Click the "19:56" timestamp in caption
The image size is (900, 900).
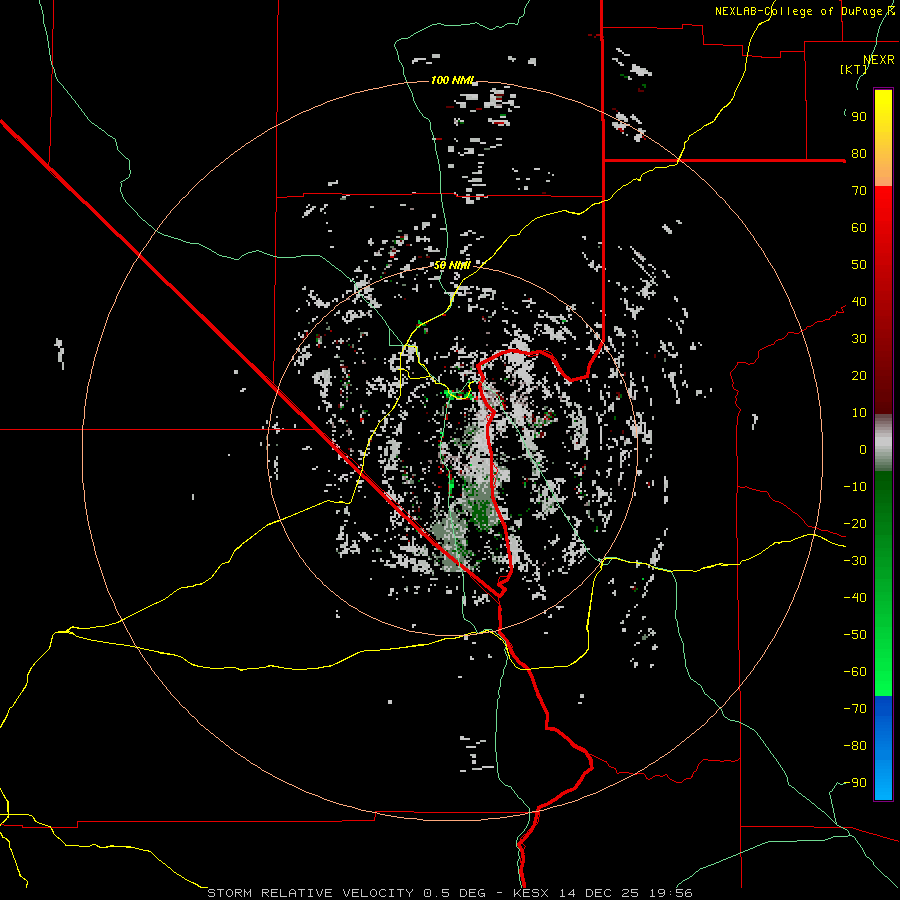click(x=670, y=893)
